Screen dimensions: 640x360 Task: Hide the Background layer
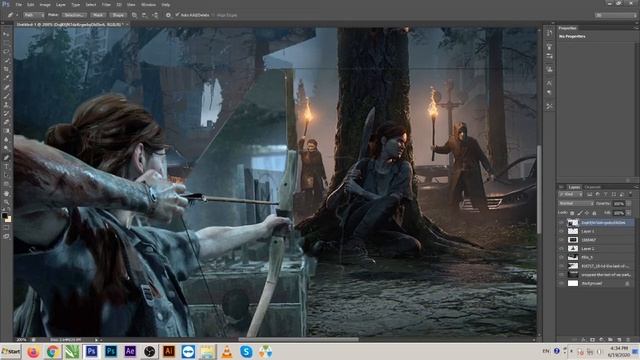[x=561, y=283]
